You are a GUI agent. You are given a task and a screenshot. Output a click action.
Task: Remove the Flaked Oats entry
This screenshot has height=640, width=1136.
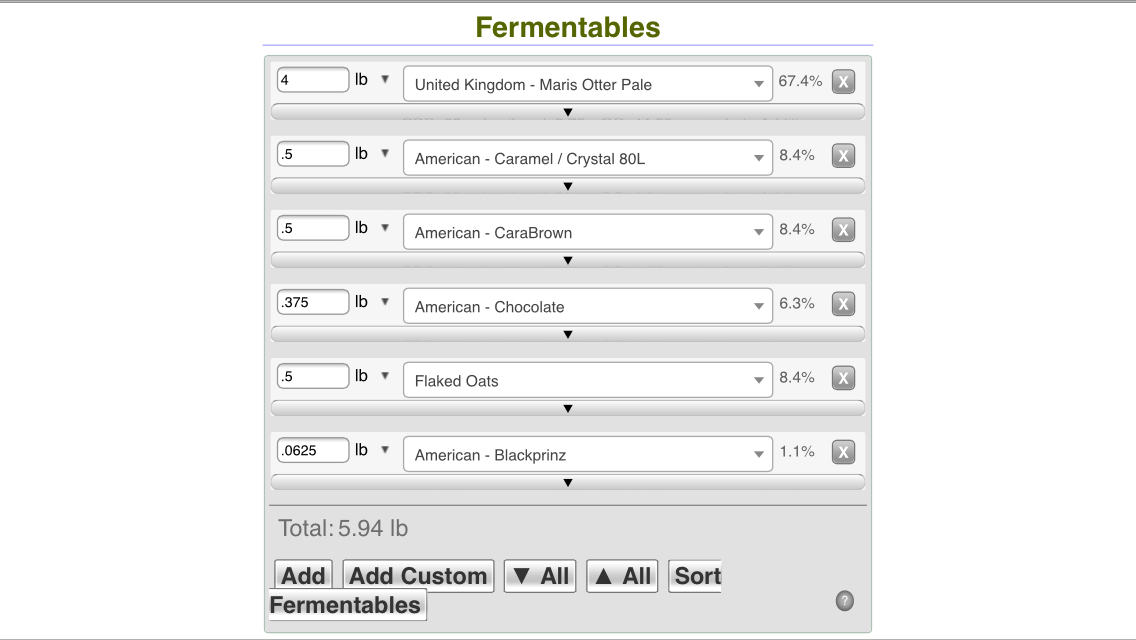pos(843,378)
